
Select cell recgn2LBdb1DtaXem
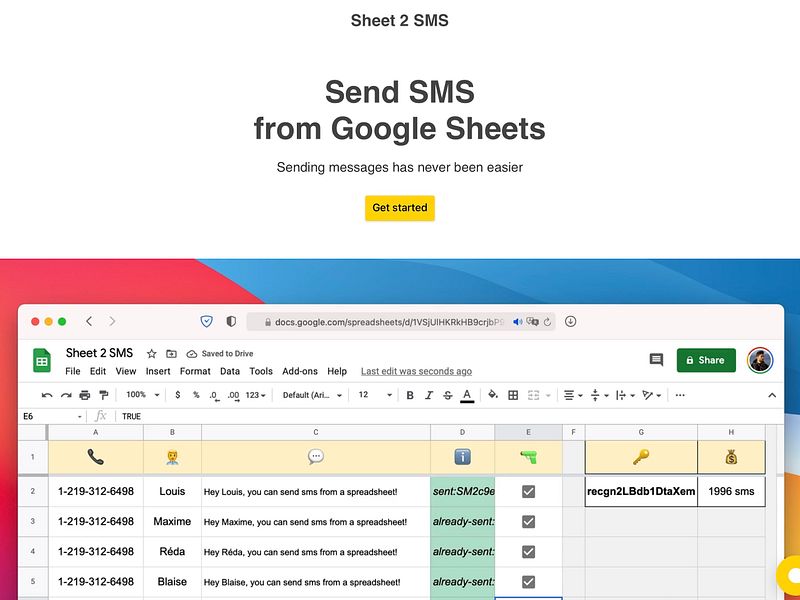coord(641,491)
